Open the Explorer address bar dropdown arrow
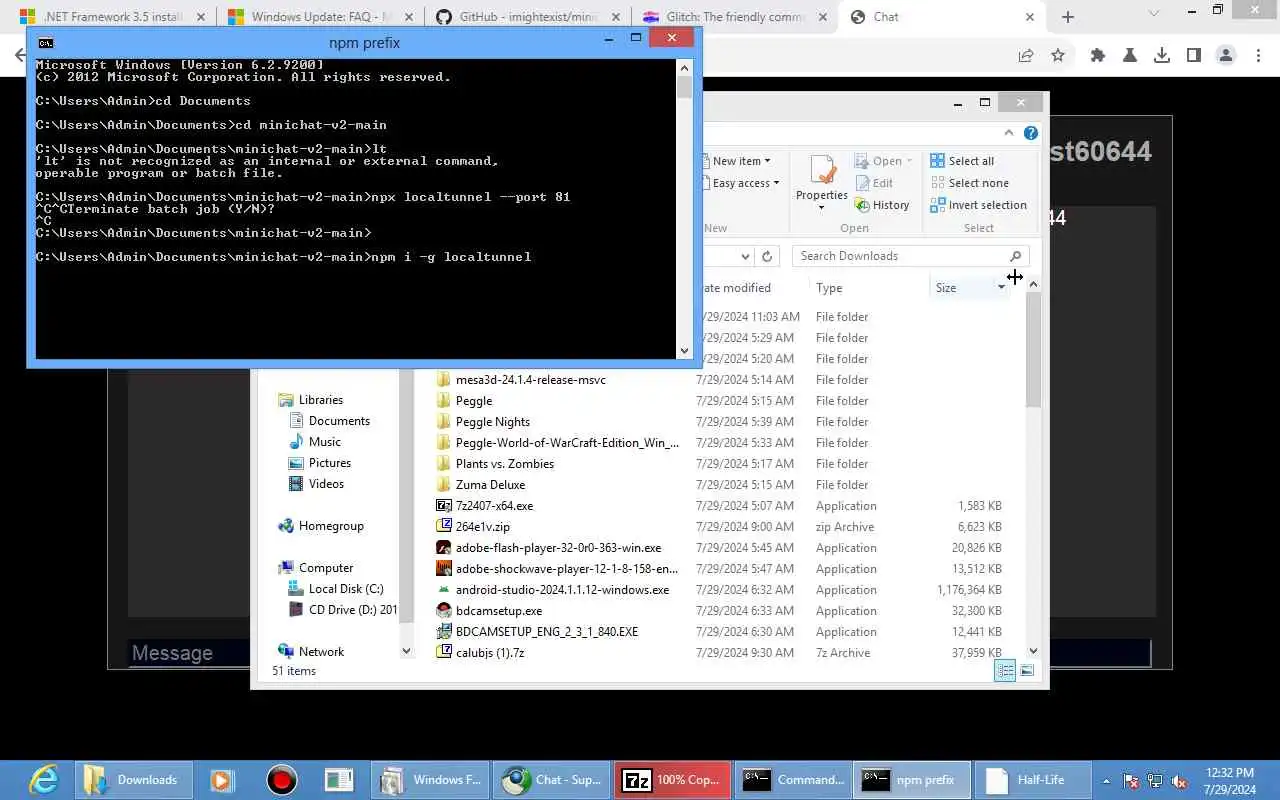This screenshot has width=1280, height=800. coord(745,256)
